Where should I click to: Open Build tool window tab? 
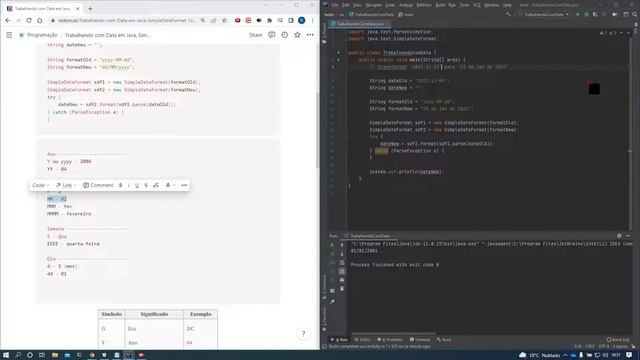tap(444, 340)
